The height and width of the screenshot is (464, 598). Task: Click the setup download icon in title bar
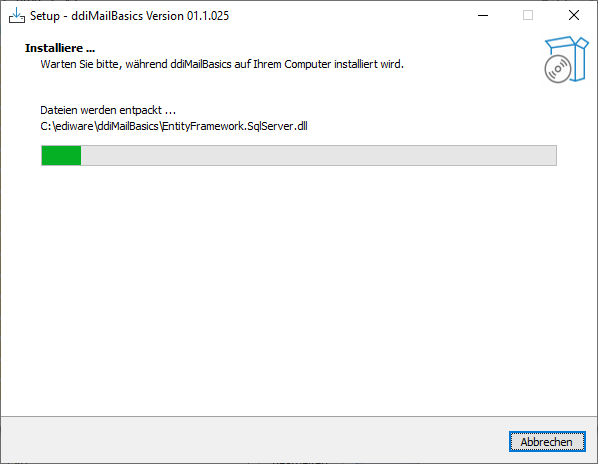(x=17, y=16)
